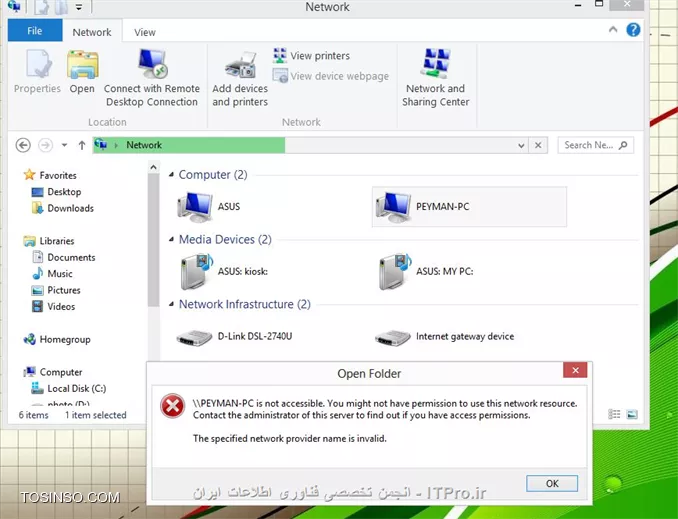Open Music library
Image resolution: width=678 pixels, height=519 pixels.
pos(53,274)
